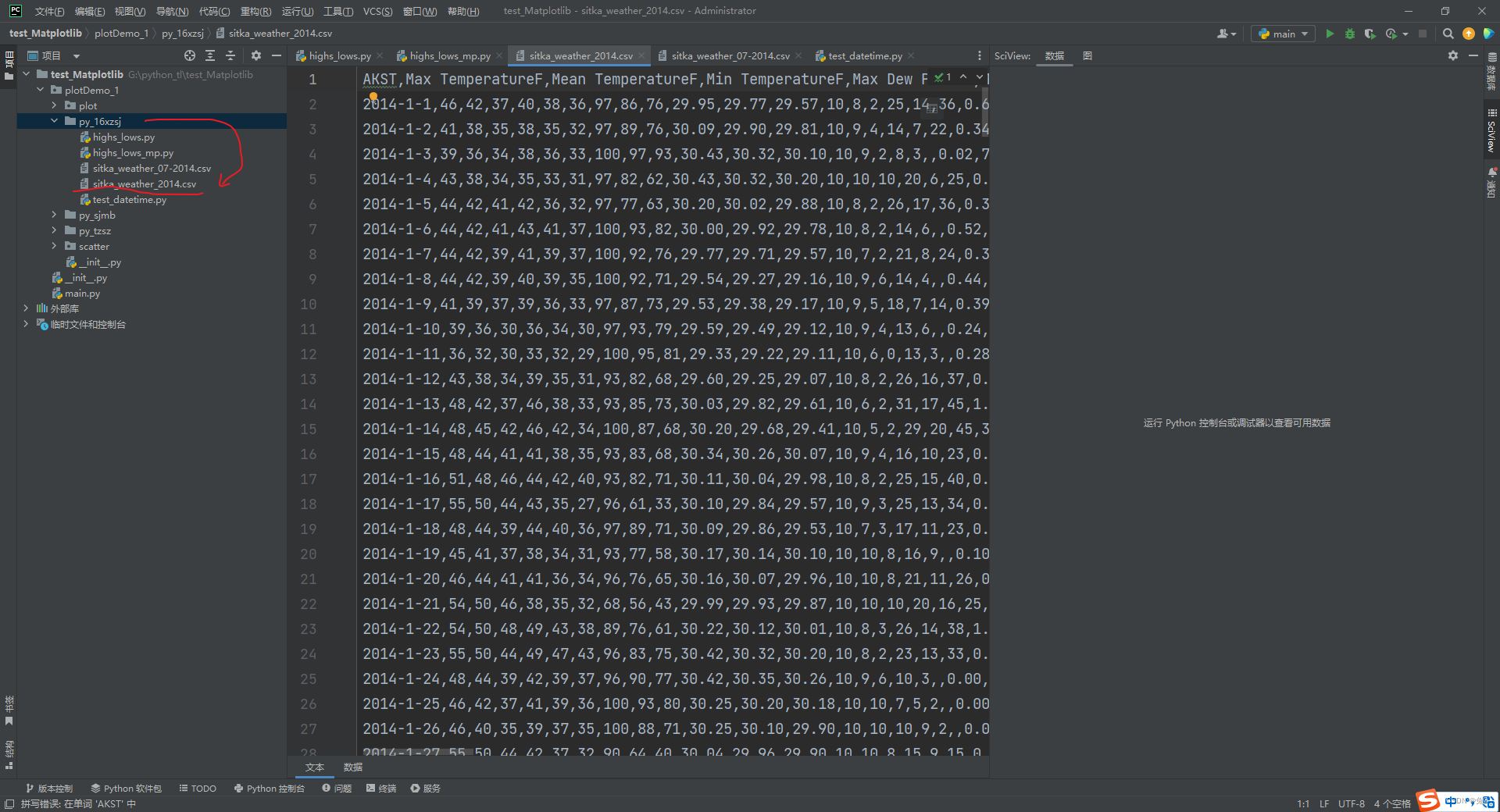This screenshot has width=1500, height=812.
Task: Click py_16xzsj in the breadcrumb bar
Action: pos(183,34)
